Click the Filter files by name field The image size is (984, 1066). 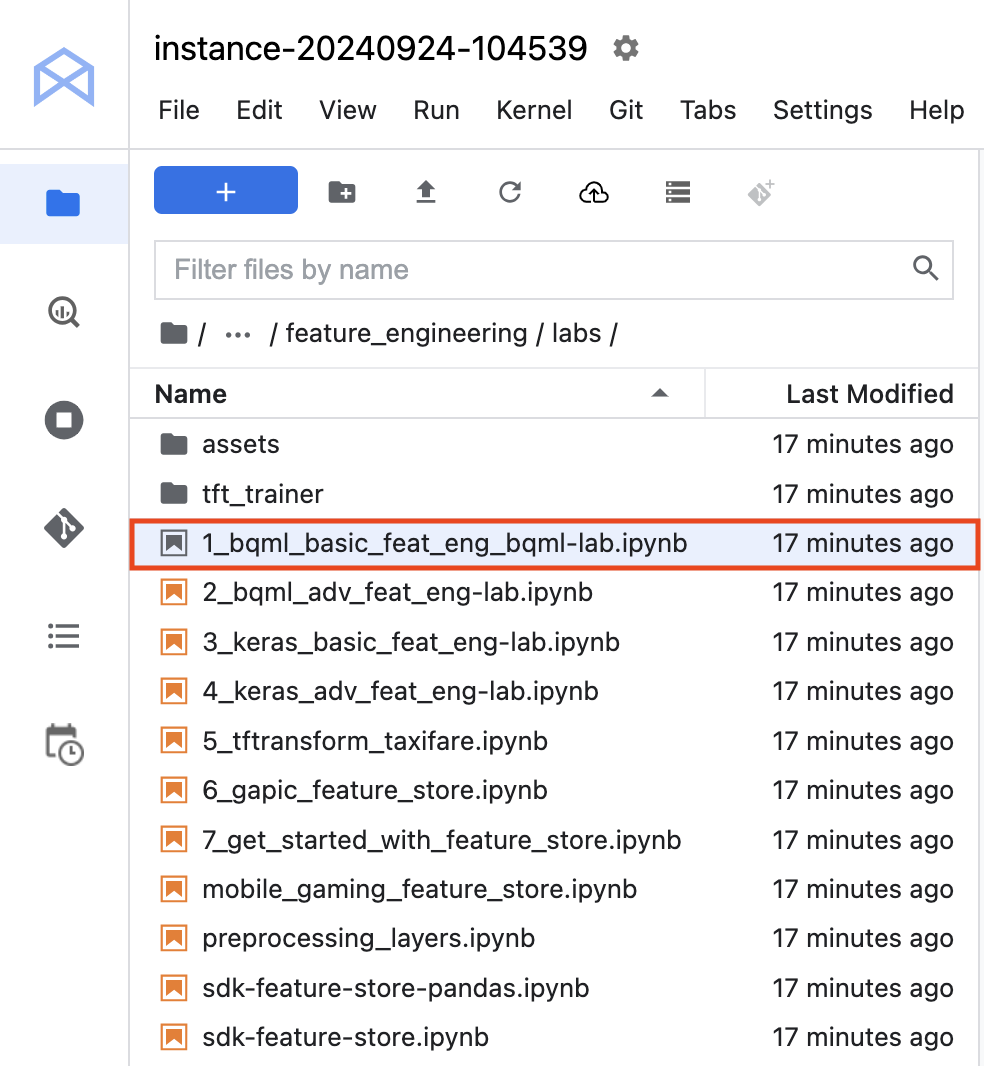coord(530,269)
